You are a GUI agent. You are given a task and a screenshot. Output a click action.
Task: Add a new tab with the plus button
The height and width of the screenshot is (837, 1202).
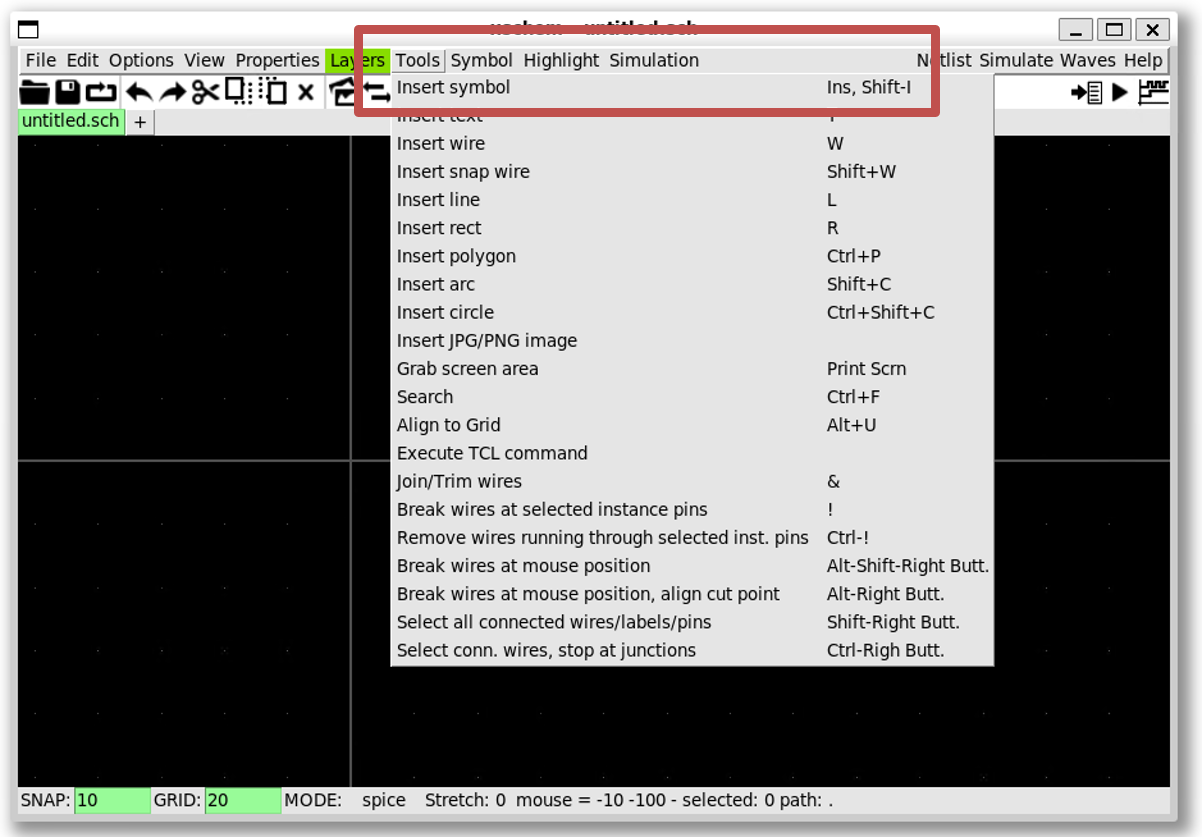(140, 122)
